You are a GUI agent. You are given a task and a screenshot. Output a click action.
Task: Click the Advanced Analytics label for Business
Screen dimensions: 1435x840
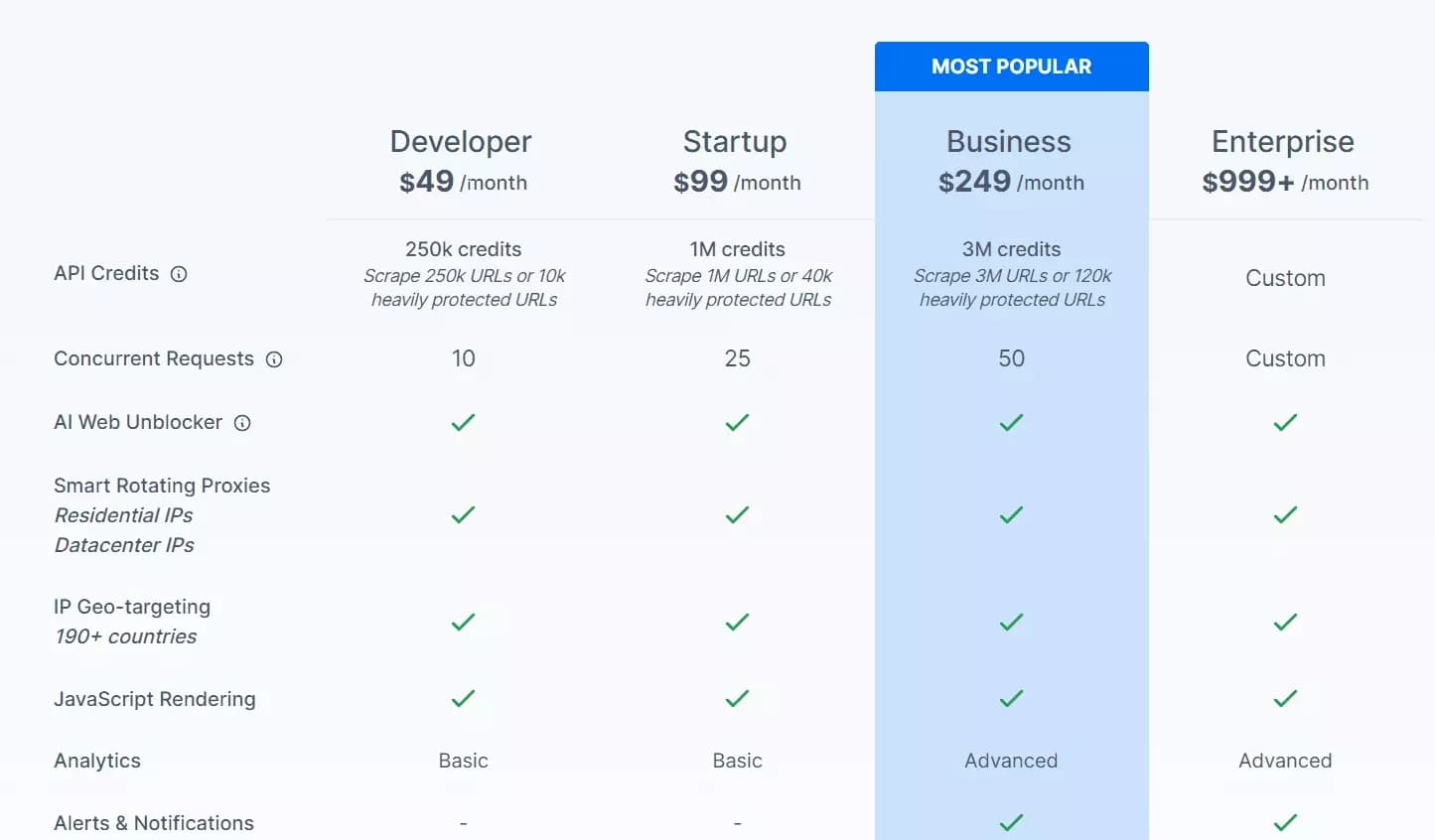1010,761
